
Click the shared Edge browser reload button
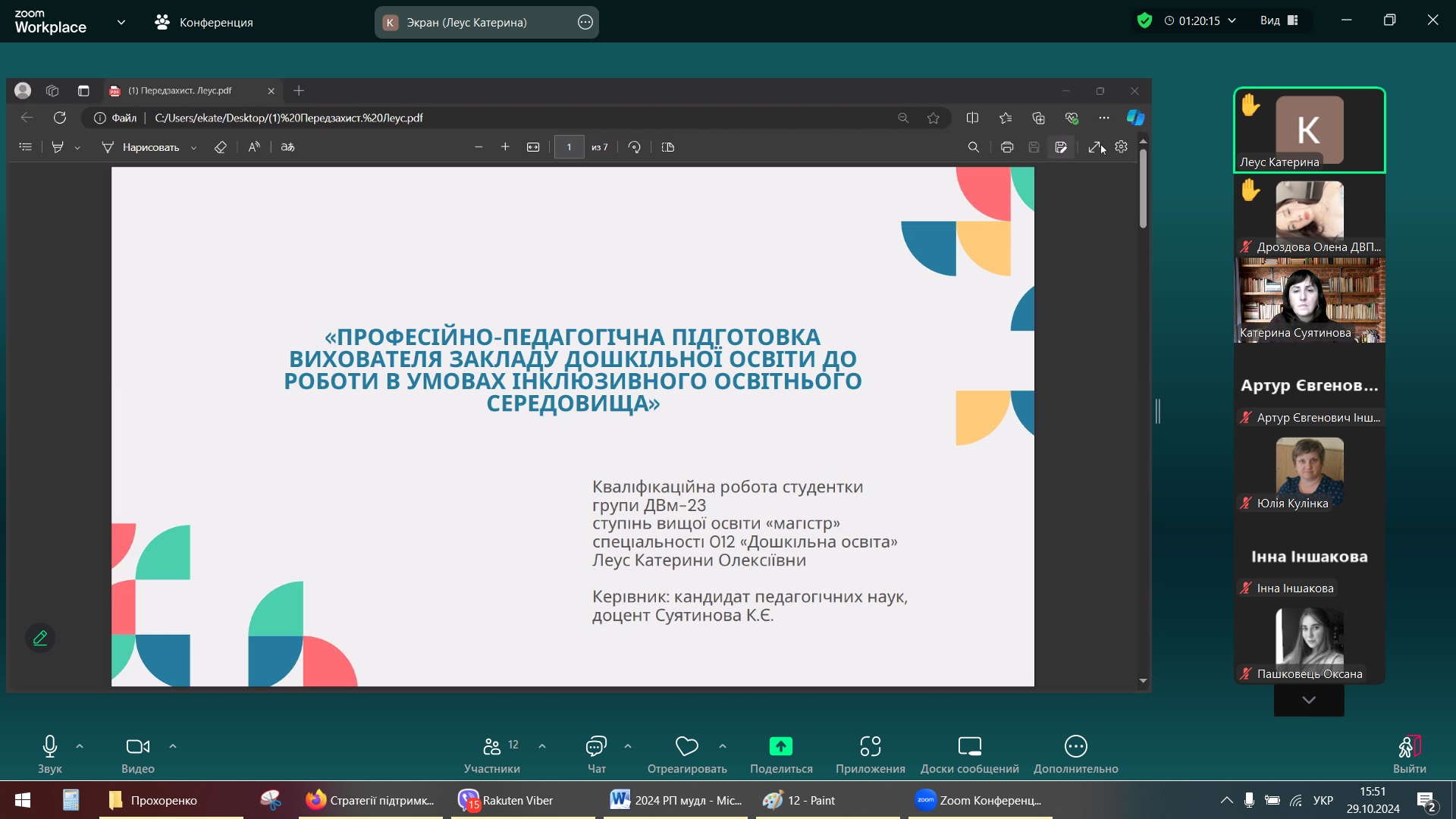click(x=60, y=118)
